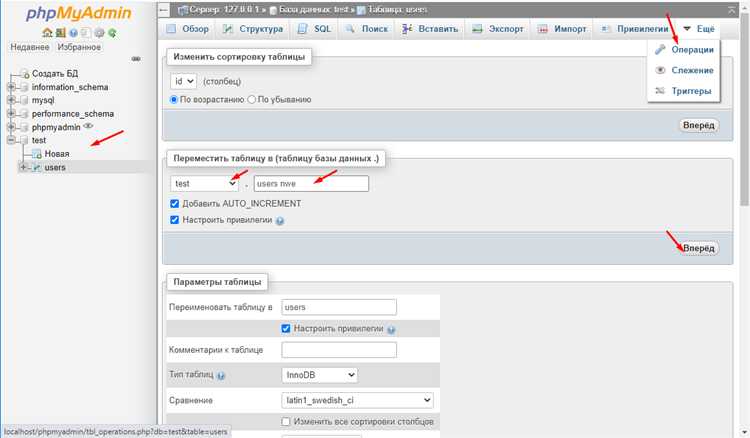This screenshot has height=438, width=750.
Task: Click the Создать БД database icon
Action: tap(25, 74)
